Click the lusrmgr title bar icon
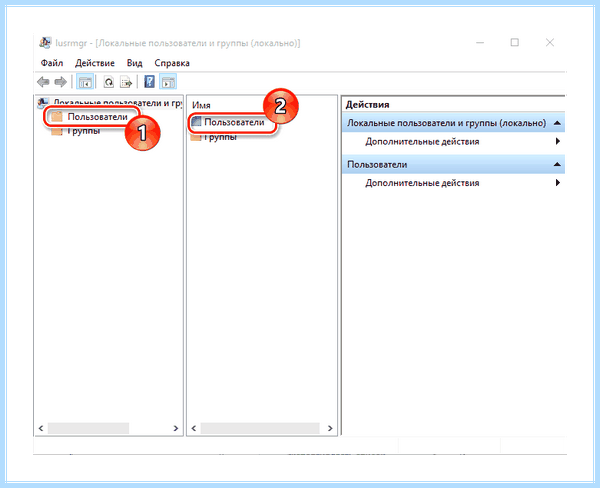This screenshot has height=488, width=600. pos(45,42)
